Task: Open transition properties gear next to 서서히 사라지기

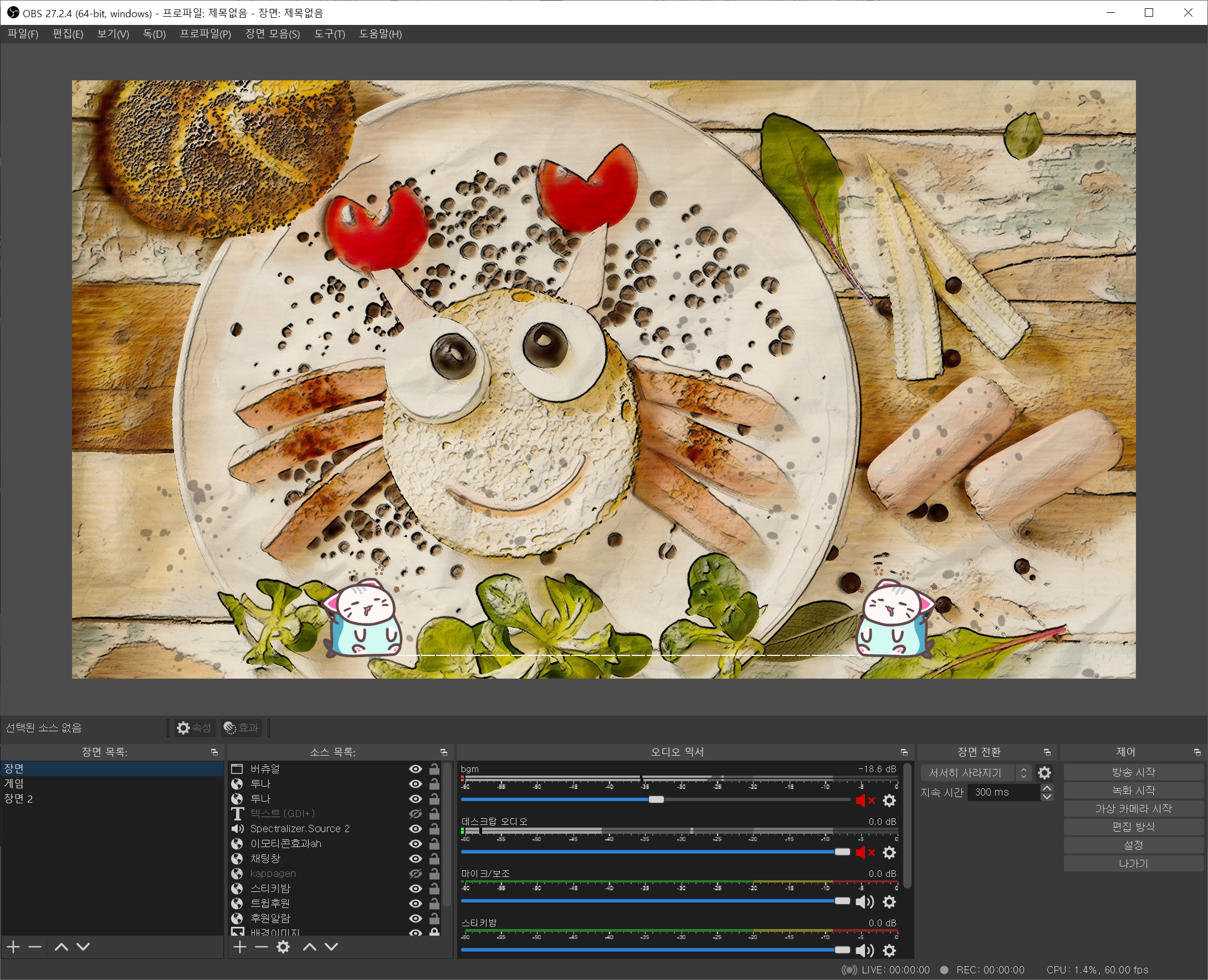Action: 1044,773
